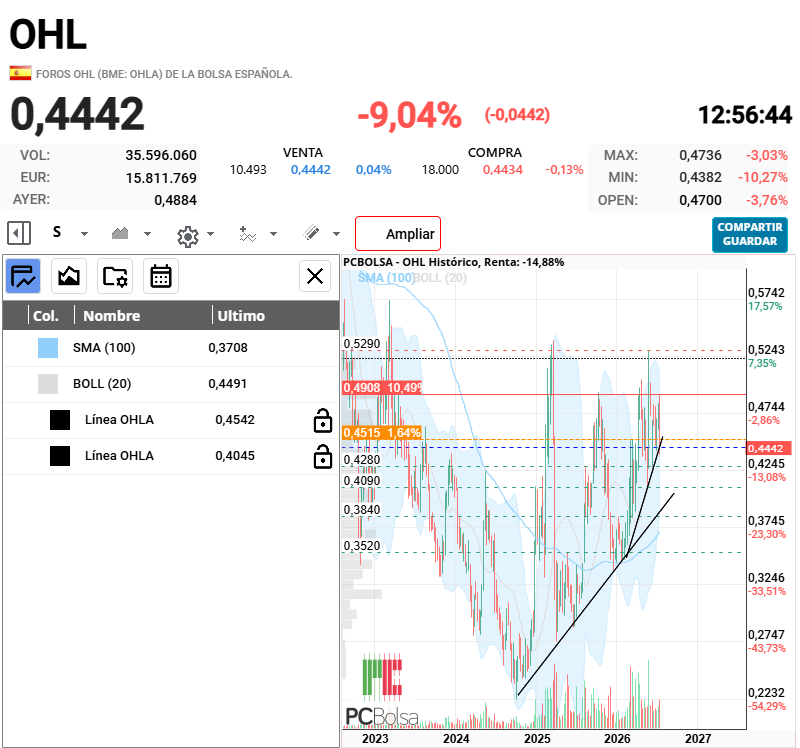Click the 0,3520 support level label

coord(362,545)
